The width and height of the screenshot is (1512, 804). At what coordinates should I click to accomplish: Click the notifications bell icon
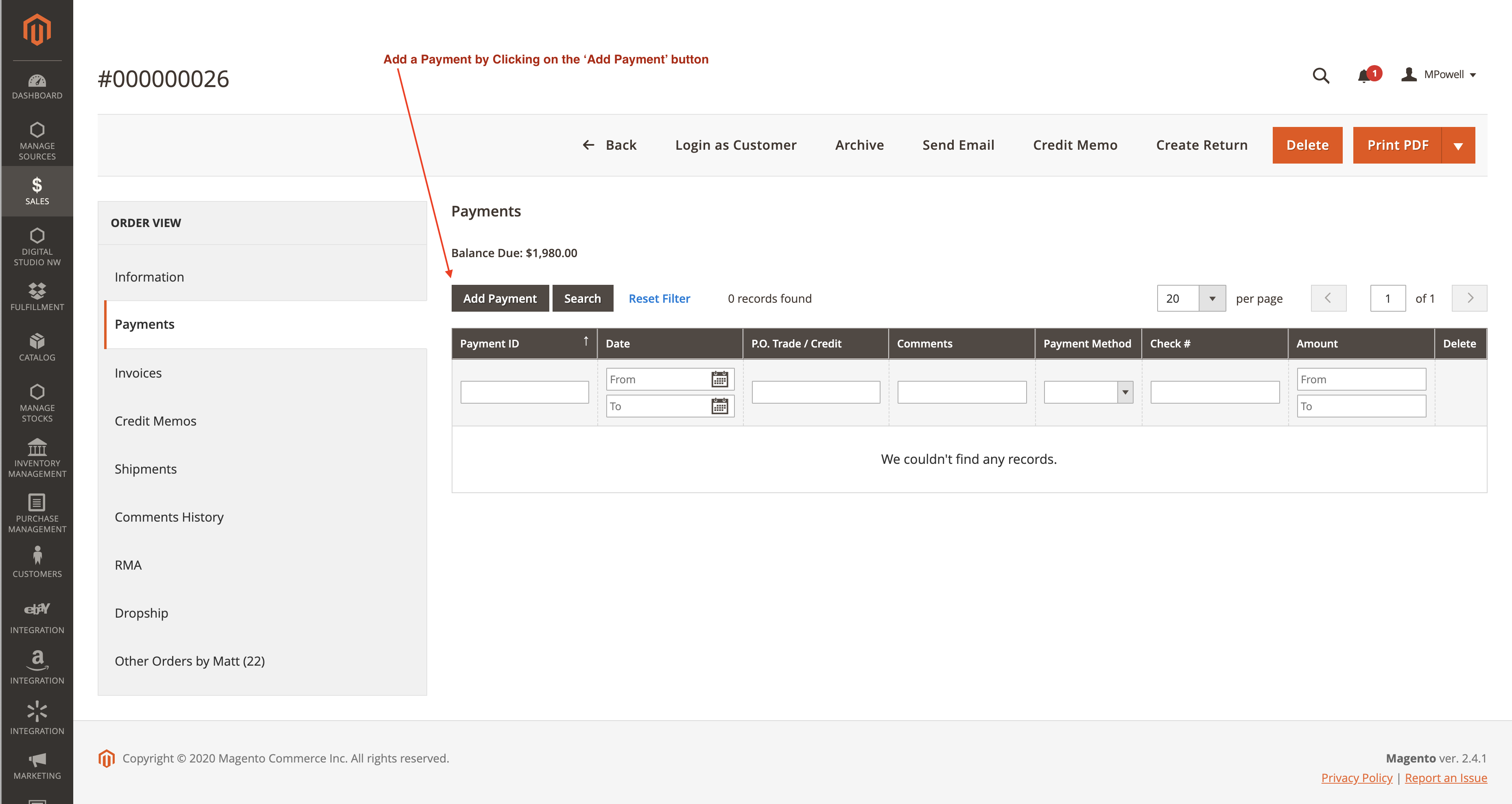[1363, 76]
